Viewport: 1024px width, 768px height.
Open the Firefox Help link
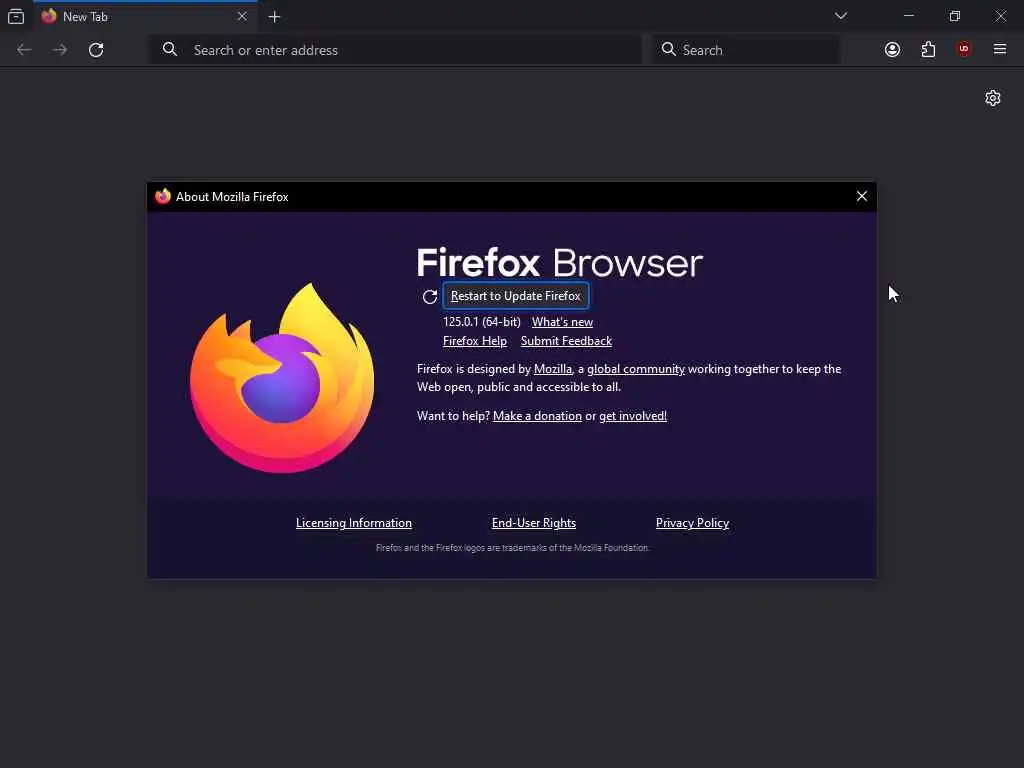(x=475, y=341)
